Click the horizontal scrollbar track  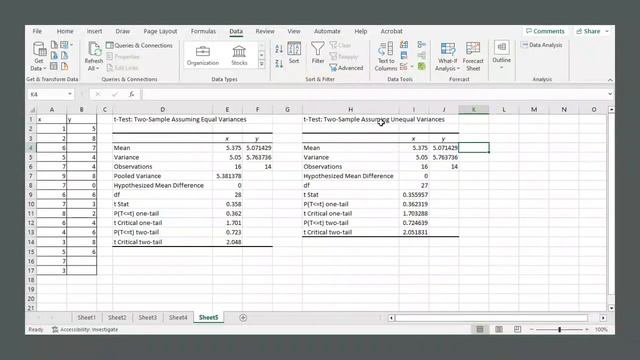(x=491, y=318)
